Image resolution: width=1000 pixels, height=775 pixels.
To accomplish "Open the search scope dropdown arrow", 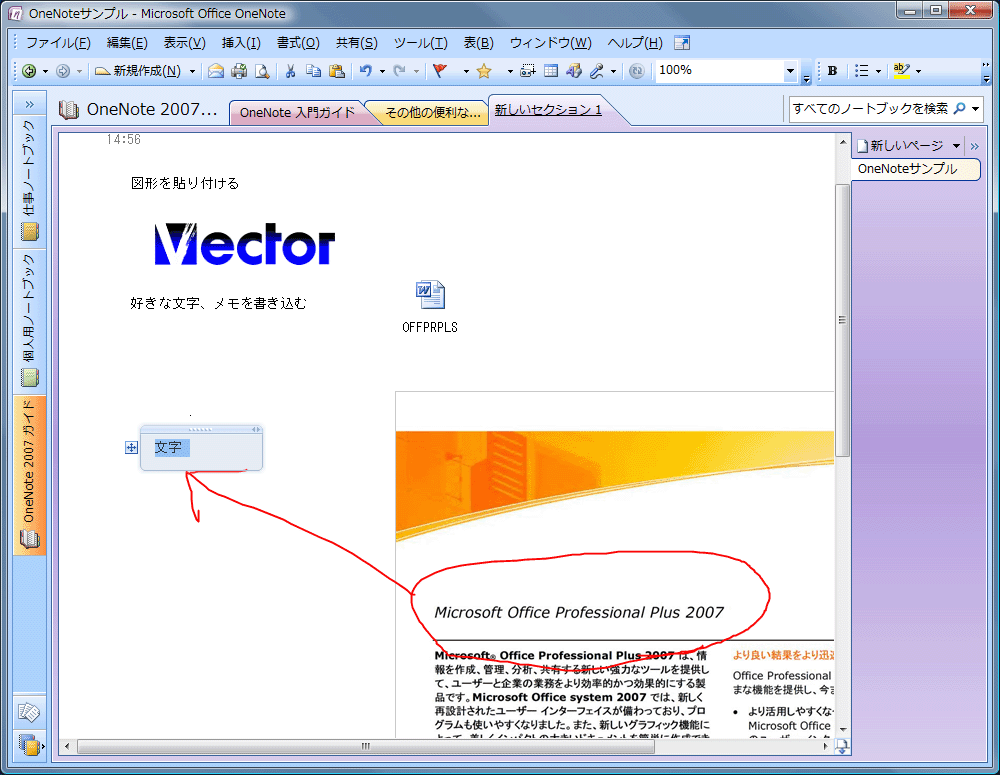I will (975, 109).
